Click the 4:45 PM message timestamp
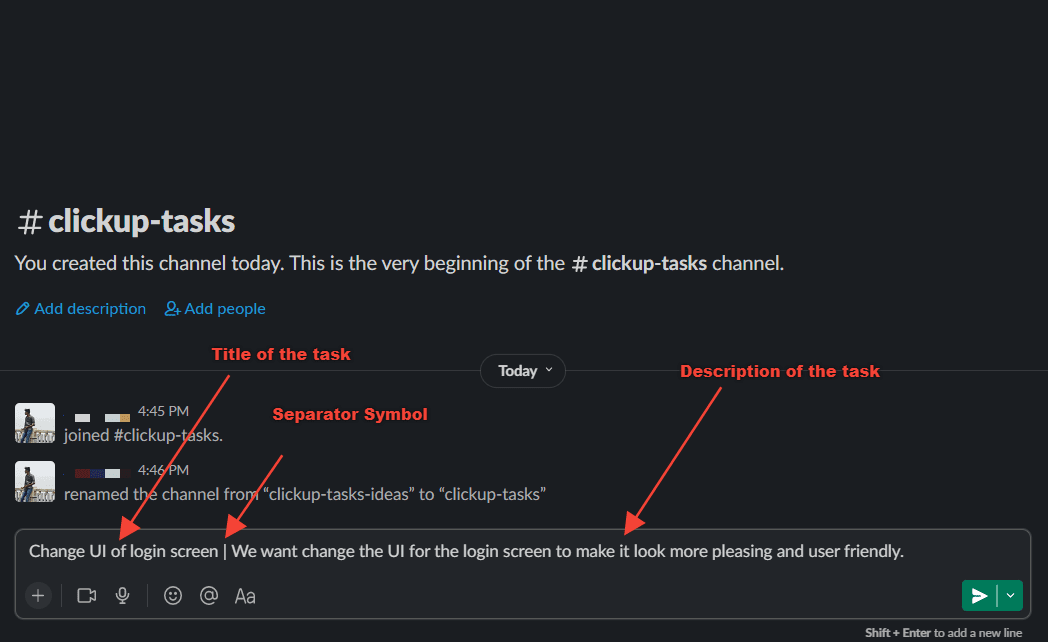 coord(163,412)
